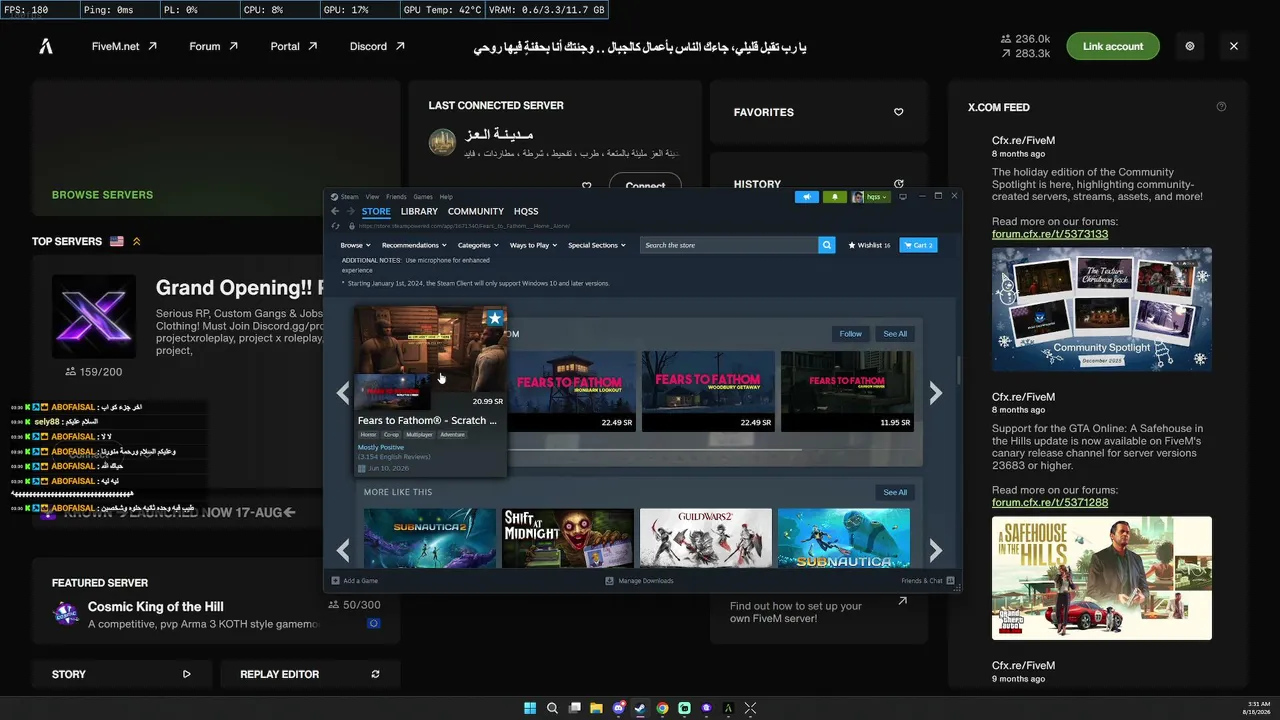1280x720 pixels.
Task: Previous arrow in Fears to Fathom carousel
Action: tap(343, 393)
